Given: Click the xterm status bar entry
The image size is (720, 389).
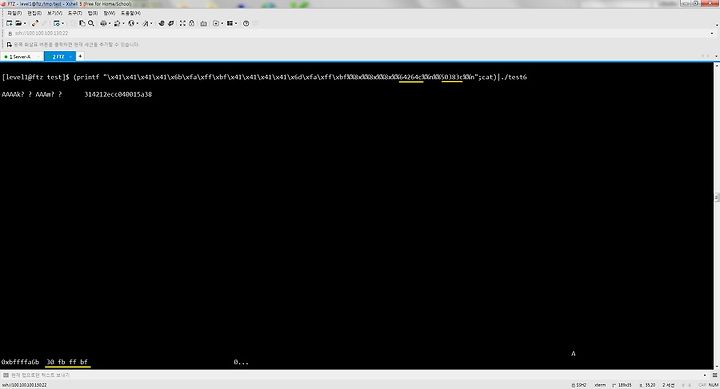Looking at the screenshot, I should coord(600,385).
